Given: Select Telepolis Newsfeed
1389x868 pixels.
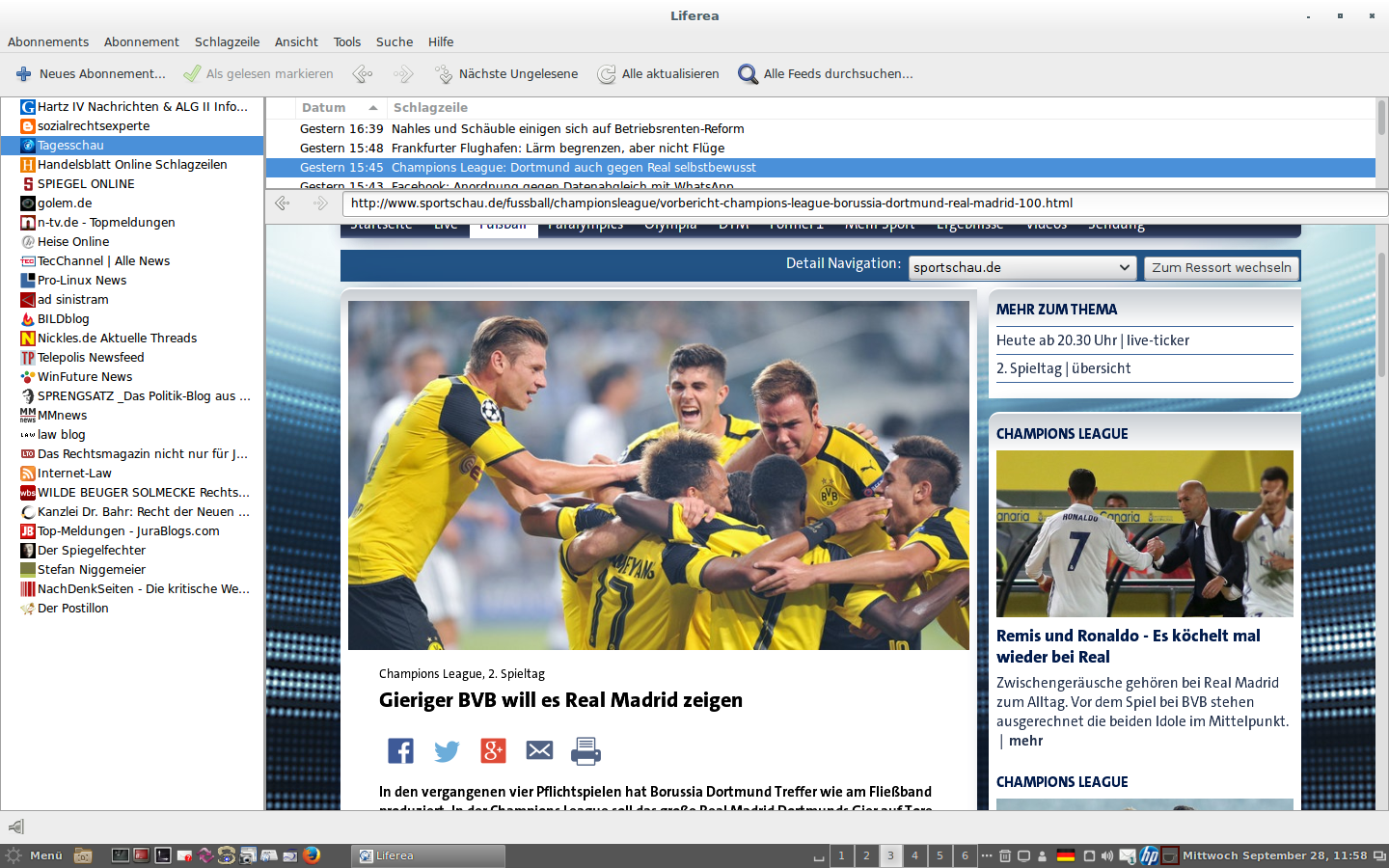Looking at the screenshot, I should coord(132,357).
